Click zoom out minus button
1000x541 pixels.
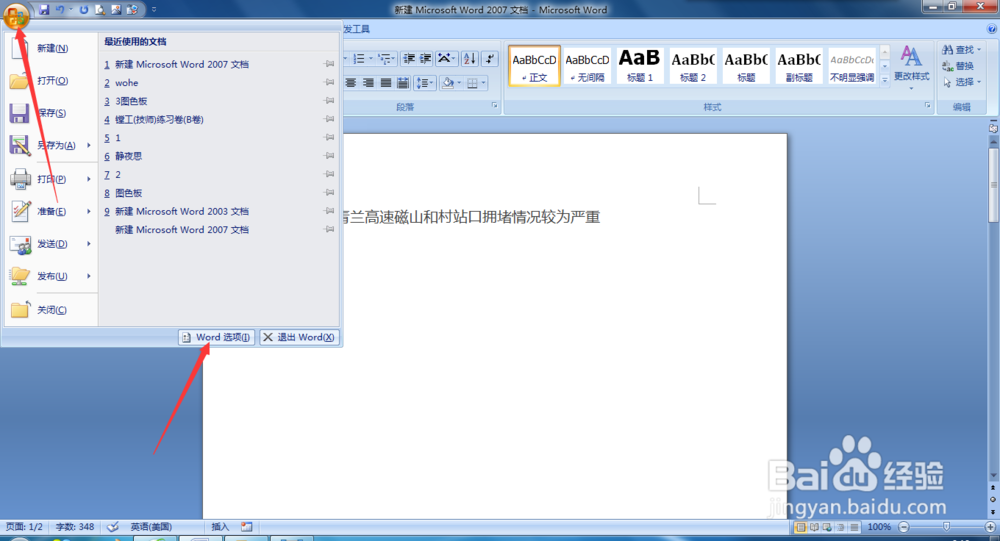click(903, 527)
